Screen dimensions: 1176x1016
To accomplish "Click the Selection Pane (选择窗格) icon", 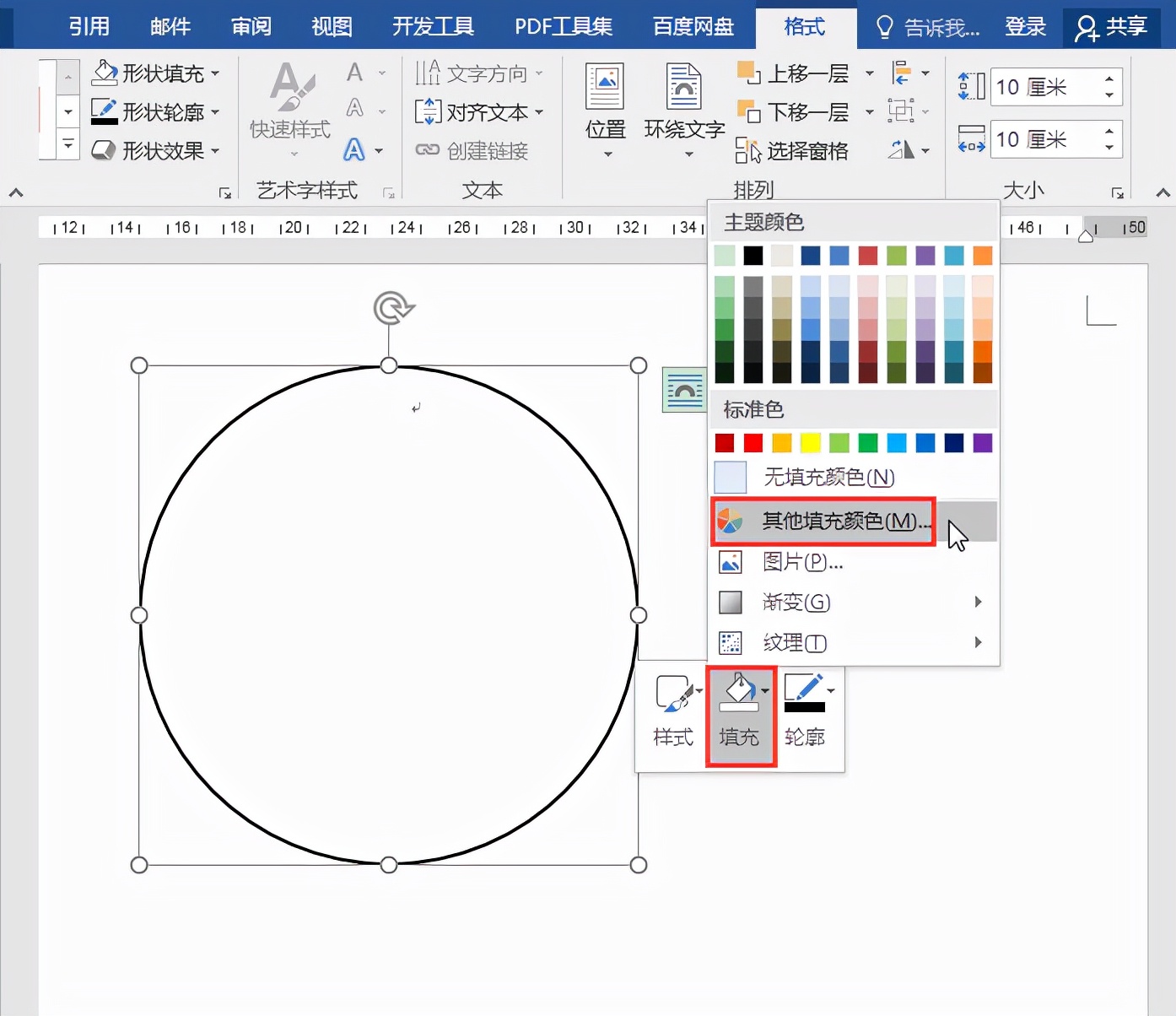I will [x=747, y=151].
